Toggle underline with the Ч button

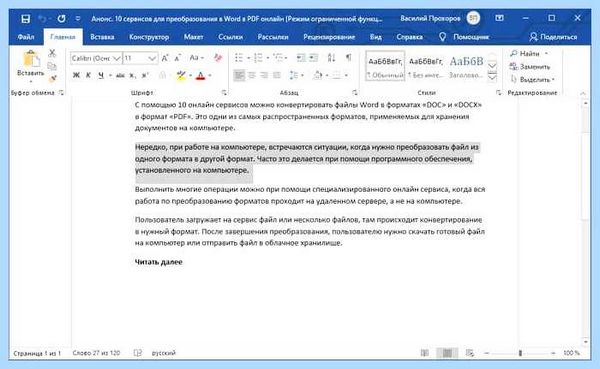coord(101,75)
